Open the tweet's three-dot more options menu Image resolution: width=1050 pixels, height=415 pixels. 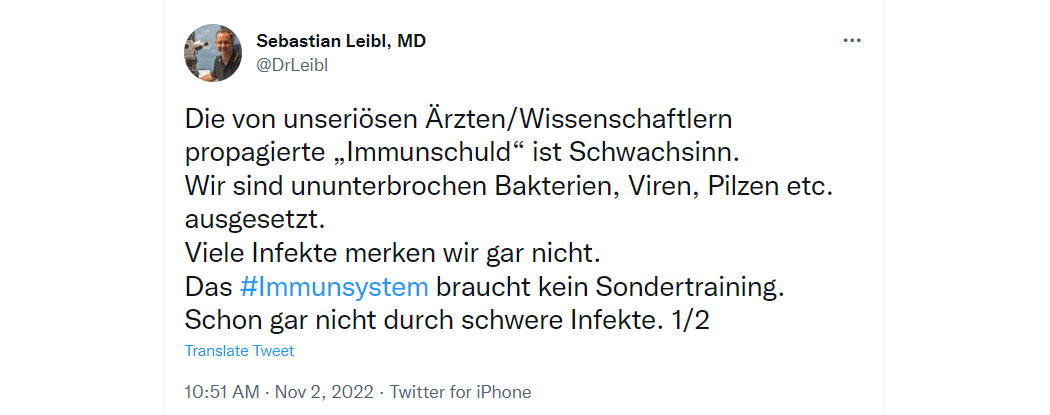point(852,40)
